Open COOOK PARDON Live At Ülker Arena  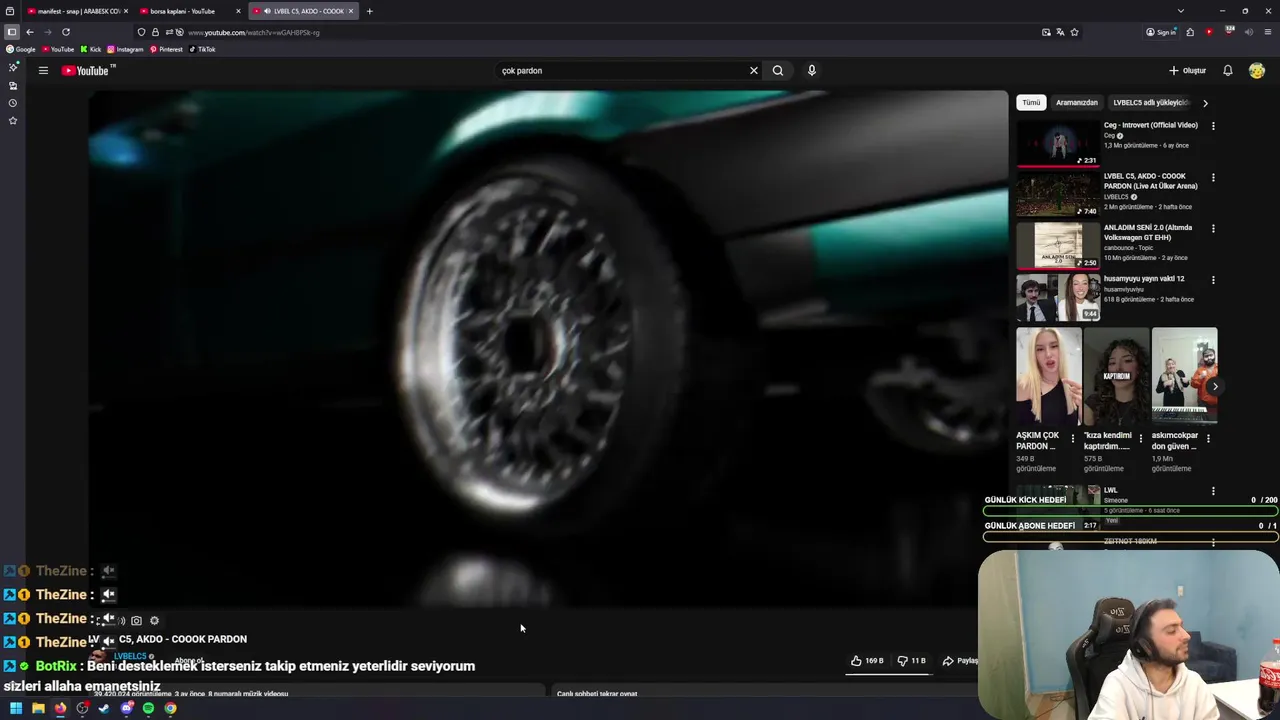pyautogui.click(x=1058, y=194)
